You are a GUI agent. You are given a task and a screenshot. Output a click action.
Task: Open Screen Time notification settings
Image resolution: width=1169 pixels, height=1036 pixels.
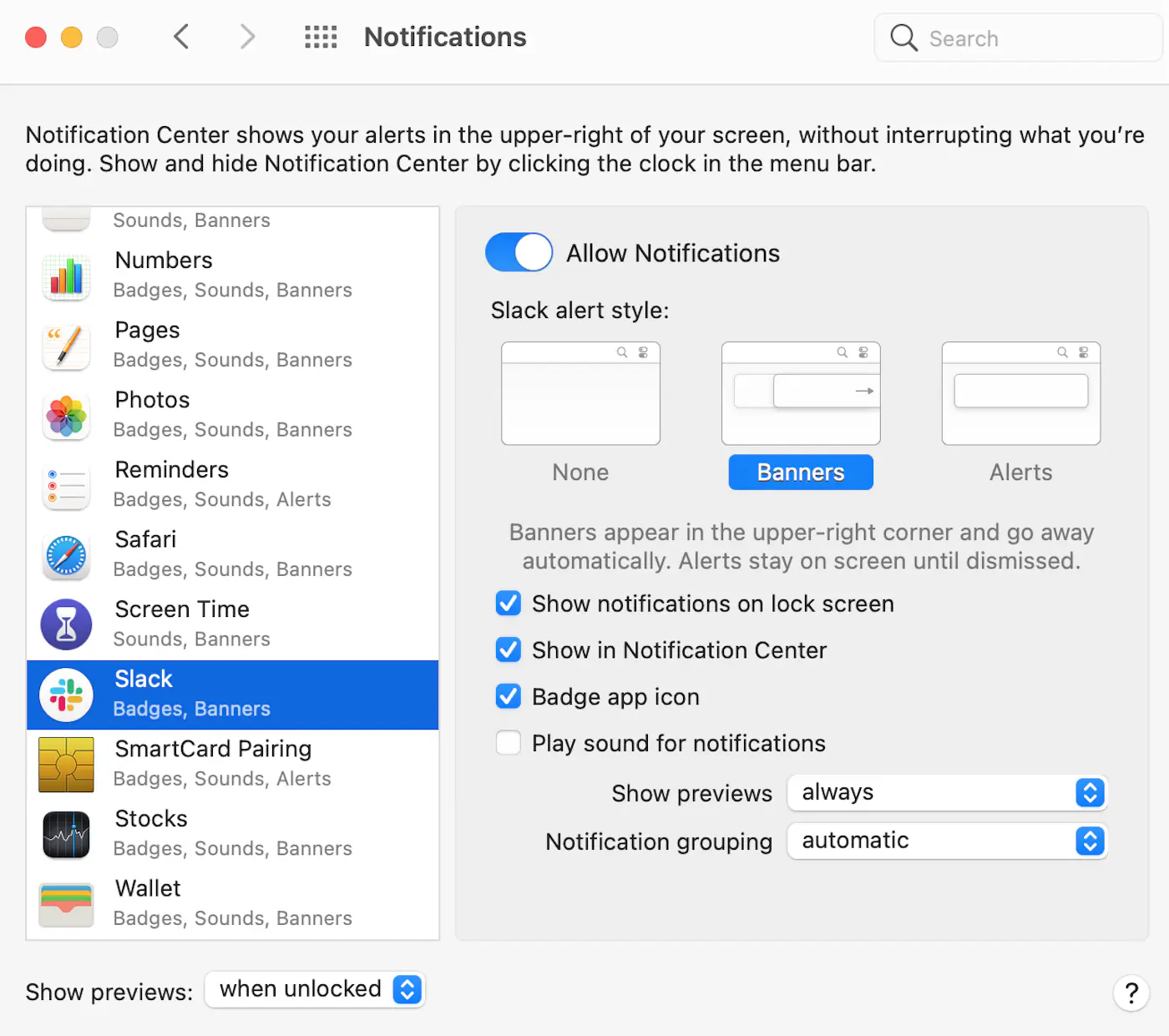click(x=232, y=624)
